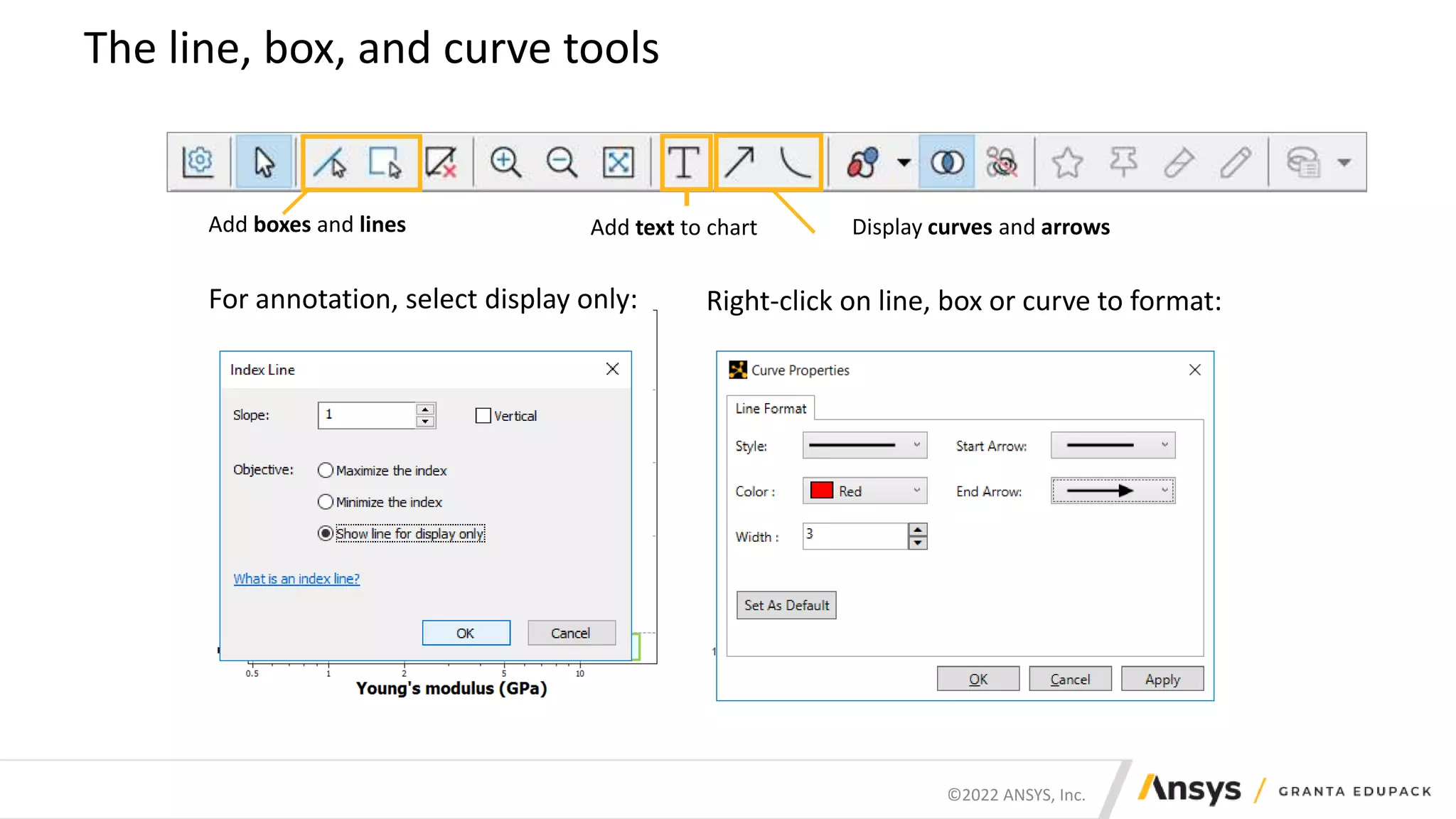This screenshot has height=819, width=1456.
Task: Select the arrow drawing tool
Action: (x=740, y=162)
